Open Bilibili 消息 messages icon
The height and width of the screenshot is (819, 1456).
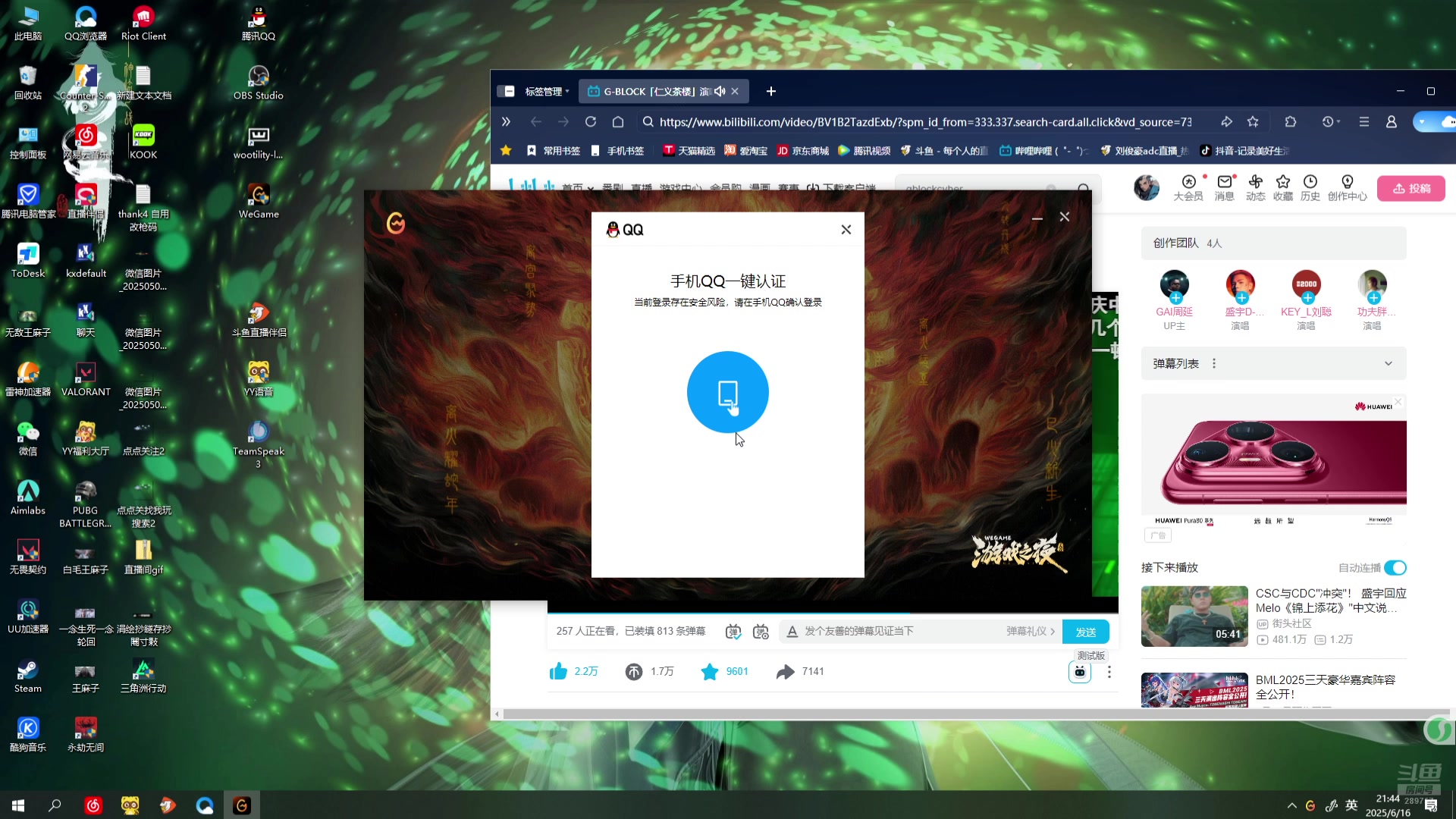point(1225,187)
